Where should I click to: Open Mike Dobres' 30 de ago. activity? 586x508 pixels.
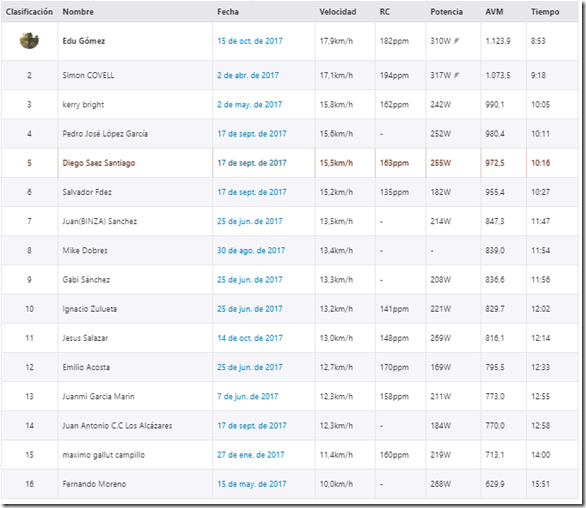click(251, 250)
